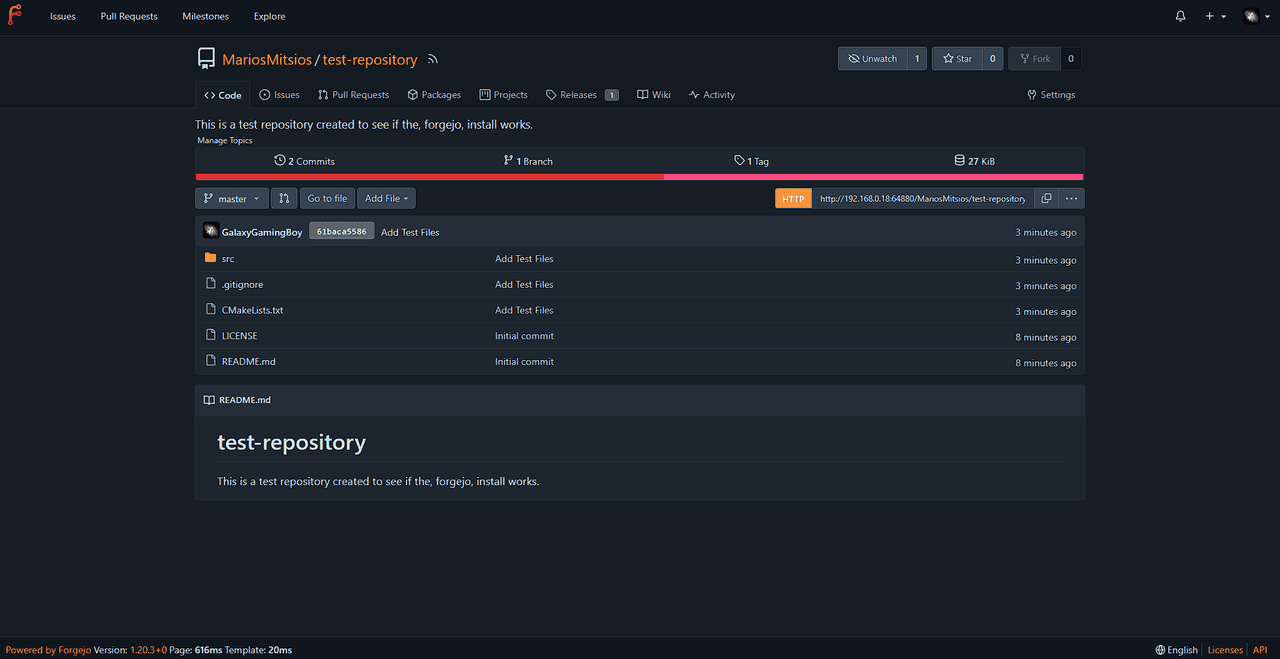Image resolution: width=1280 pixels, height=659 pixels.
Task: Open Pull Requests in the top navigation
Action: point(129,16)
